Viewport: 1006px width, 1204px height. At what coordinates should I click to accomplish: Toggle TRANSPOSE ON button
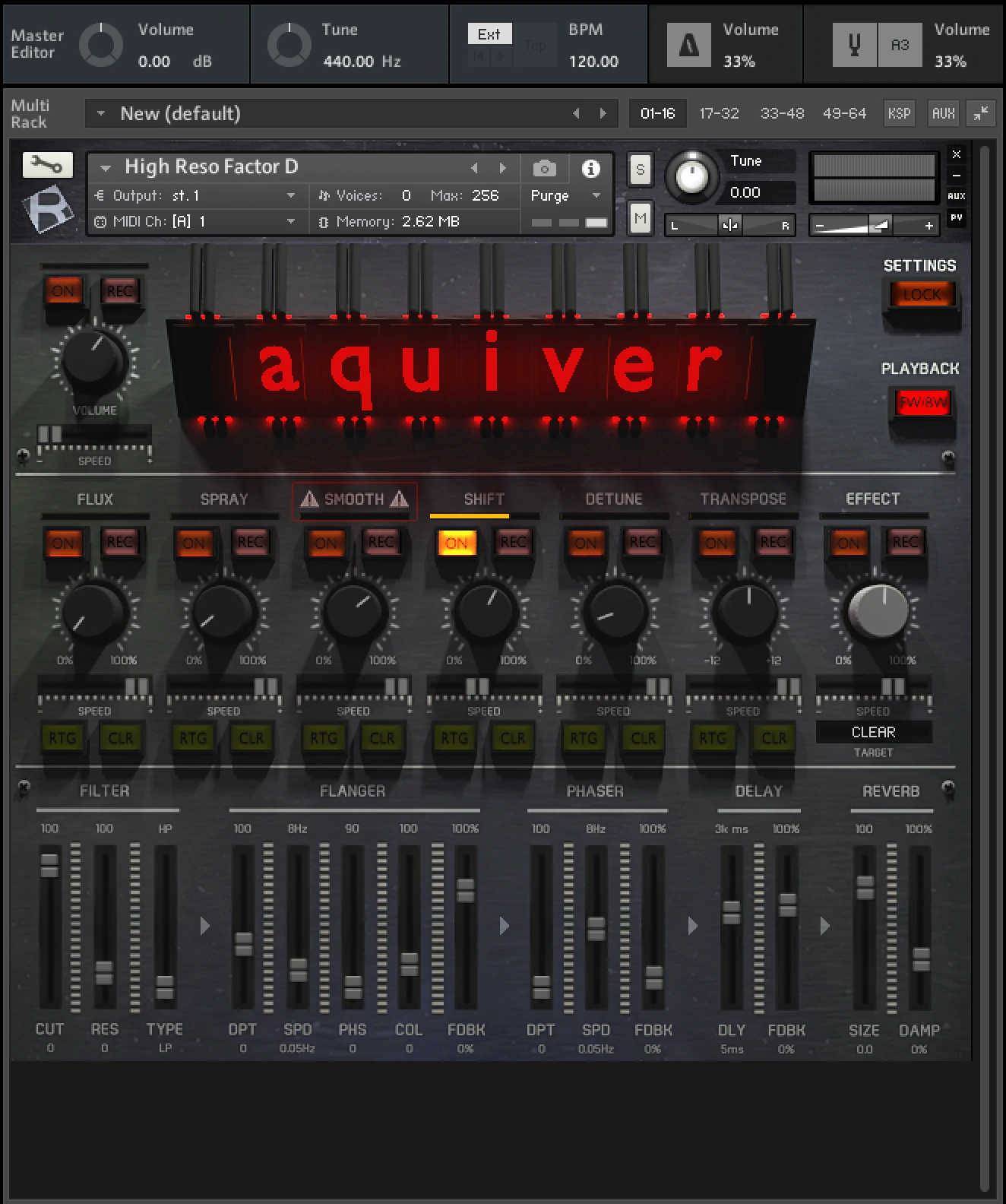(x=716, y=543)
